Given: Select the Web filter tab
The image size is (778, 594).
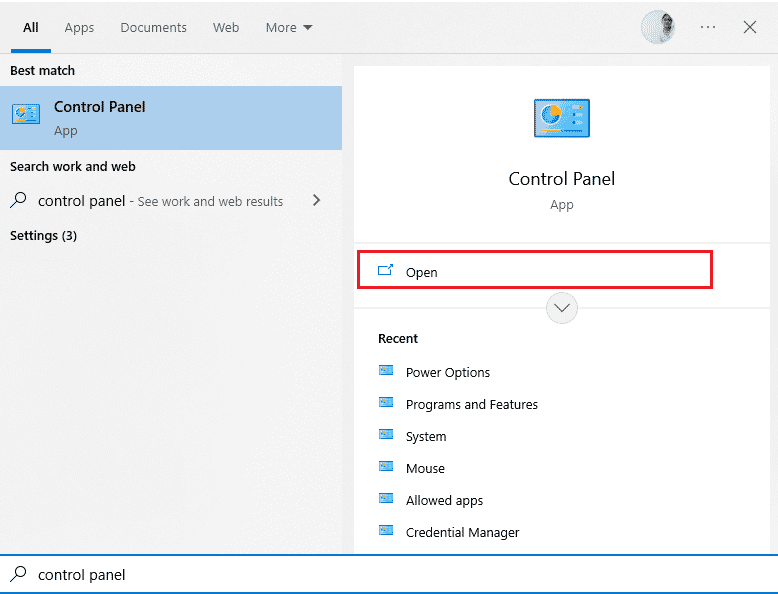Looking at the screenshot, I should [226, 28].
